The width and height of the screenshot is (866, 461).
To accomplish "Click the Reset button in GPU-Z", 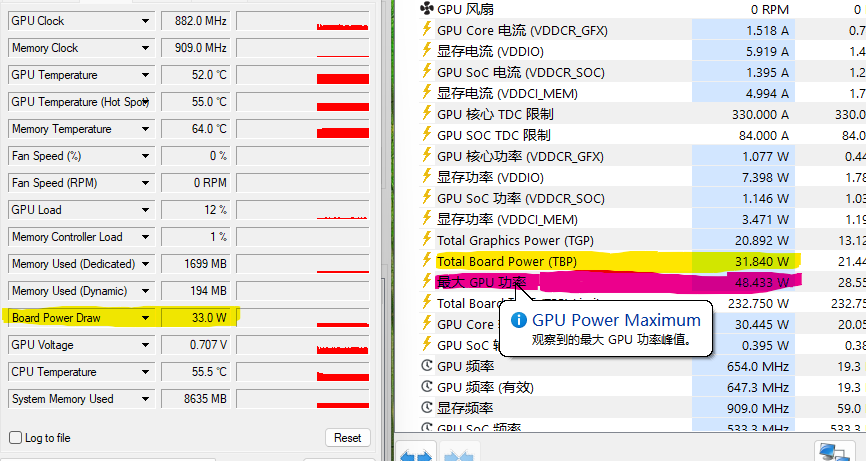I will coord(347,438).
